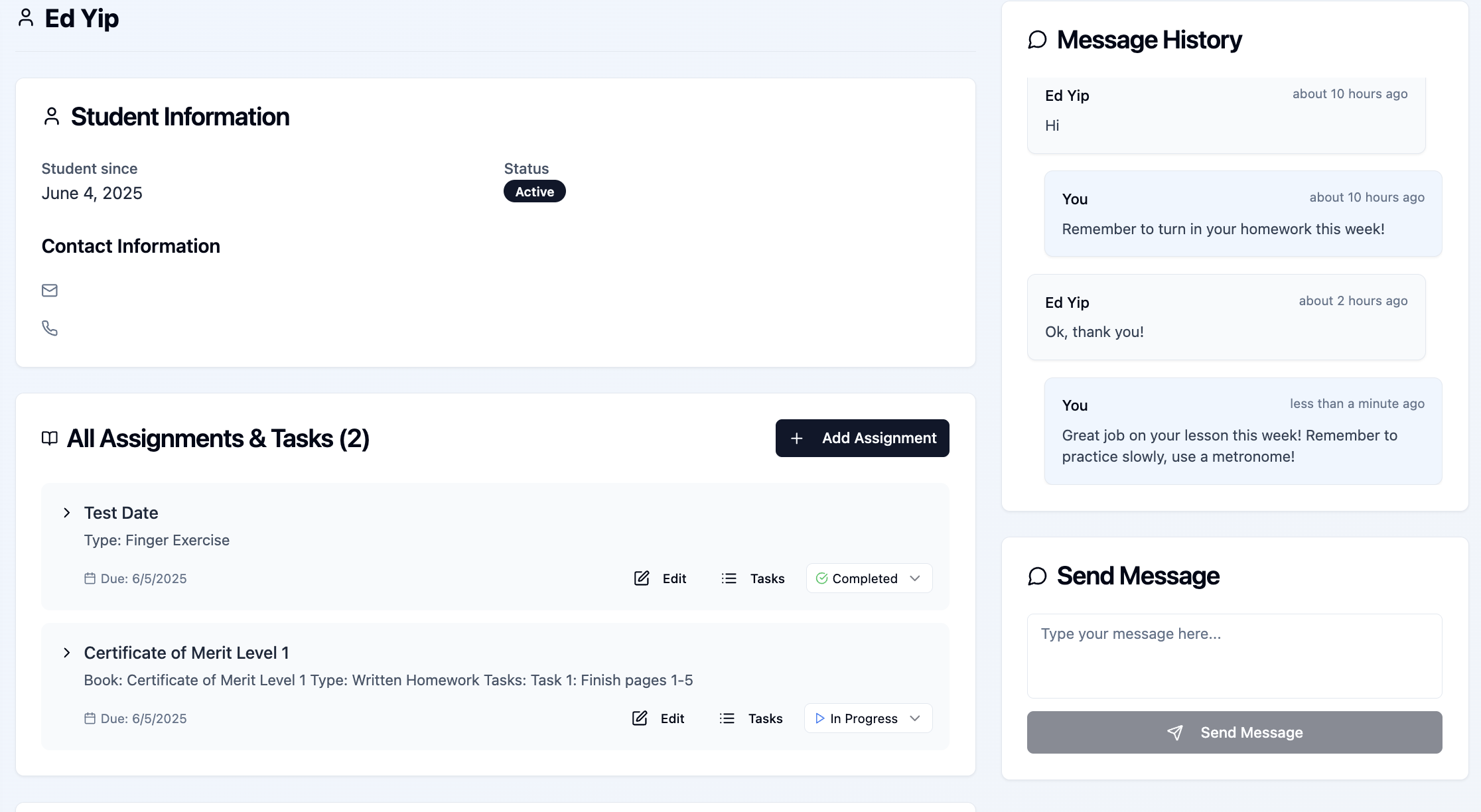1481x812 pixels.
Task: Click the calendar icon next to Test Date due date
Action: click(x=90, y=578)
